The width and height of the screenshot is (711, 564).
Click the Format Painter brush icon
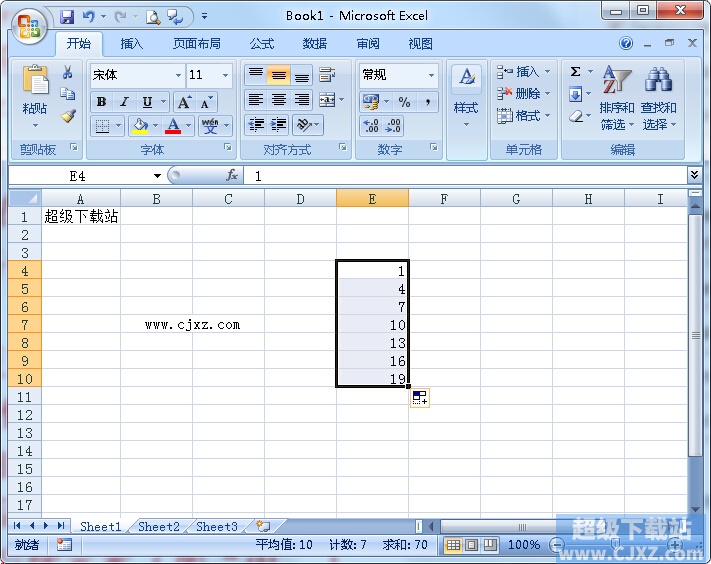(x=68, y=116)
